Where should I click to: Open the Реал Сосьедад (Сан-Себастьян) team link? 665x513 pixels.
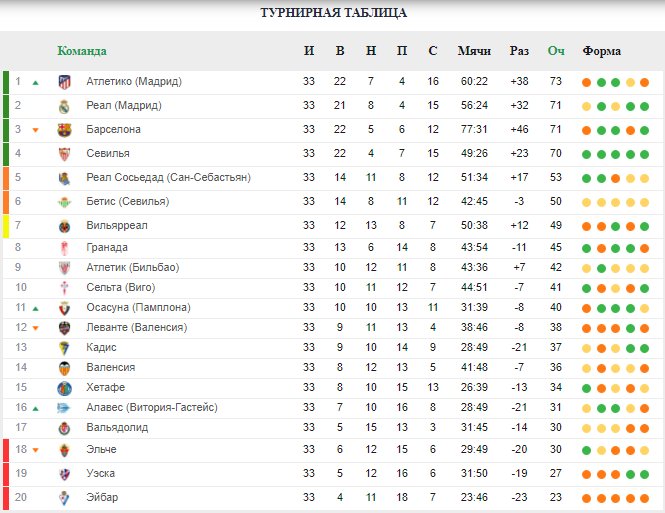[x=168, y=177]
